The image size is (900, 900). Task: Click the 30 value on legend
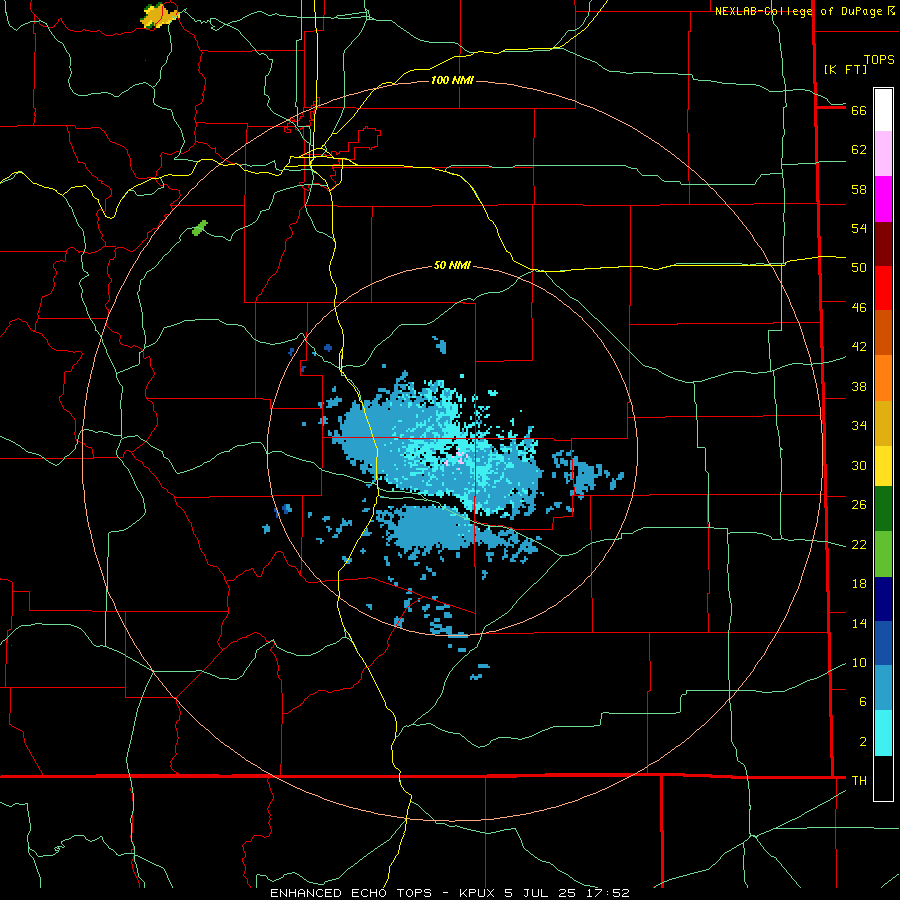click(859, 465)
